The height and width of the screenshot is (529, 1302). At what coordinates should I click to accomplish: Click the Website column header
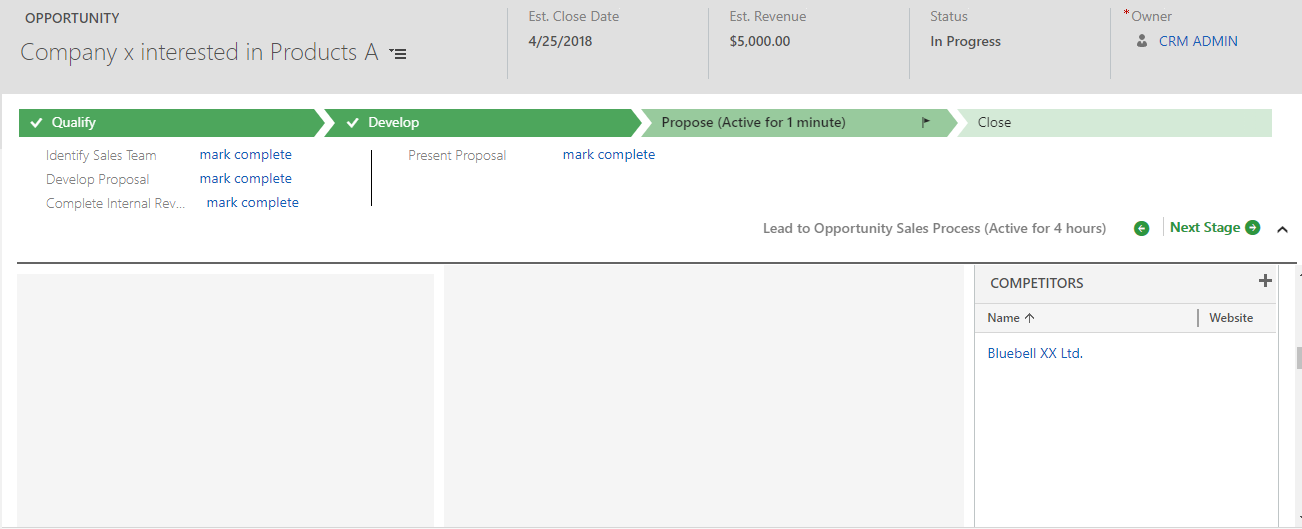click(x=1231, y=318)
